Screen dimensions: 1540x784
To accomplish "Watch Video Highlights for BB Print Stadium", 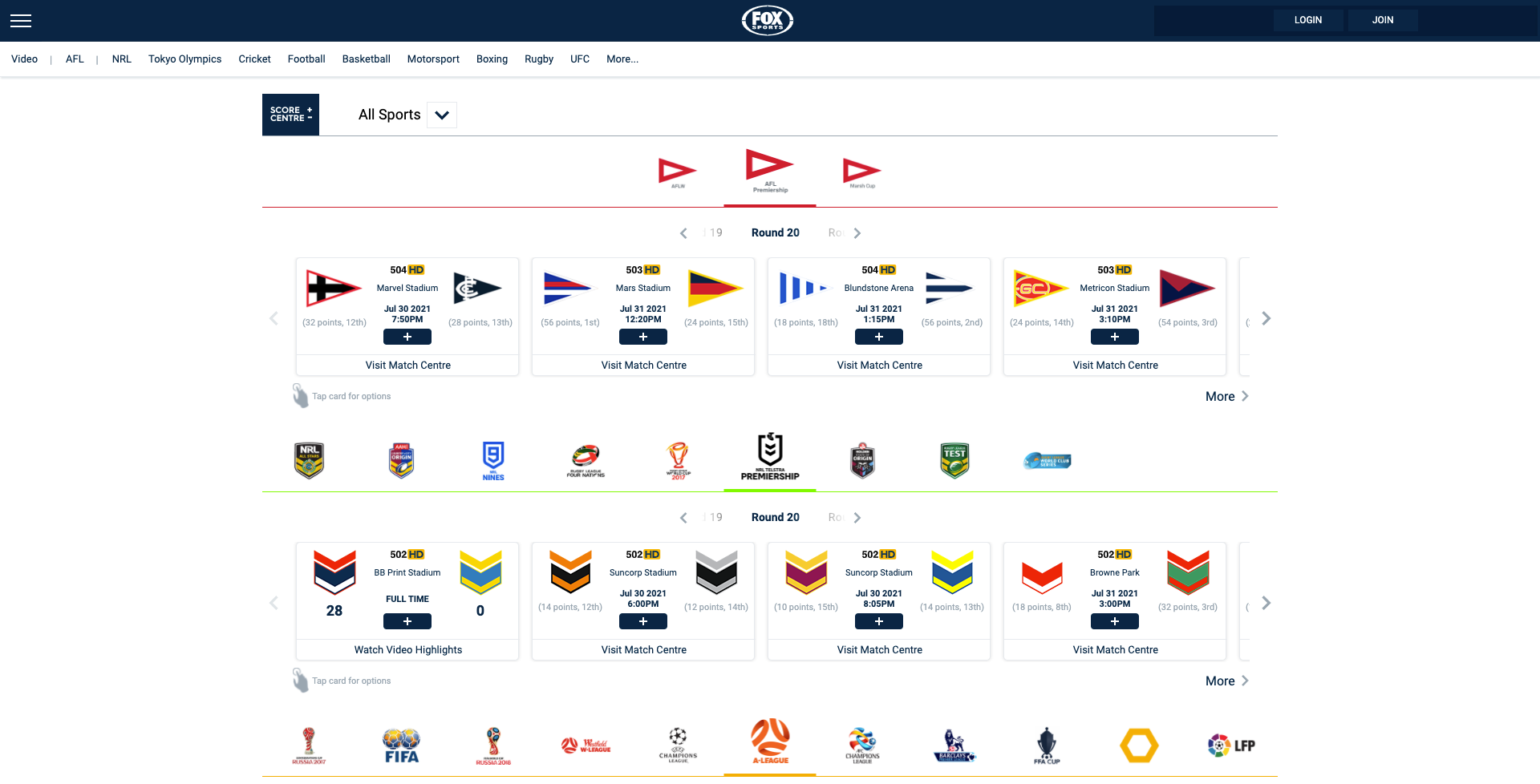I will tap(407, 650).
